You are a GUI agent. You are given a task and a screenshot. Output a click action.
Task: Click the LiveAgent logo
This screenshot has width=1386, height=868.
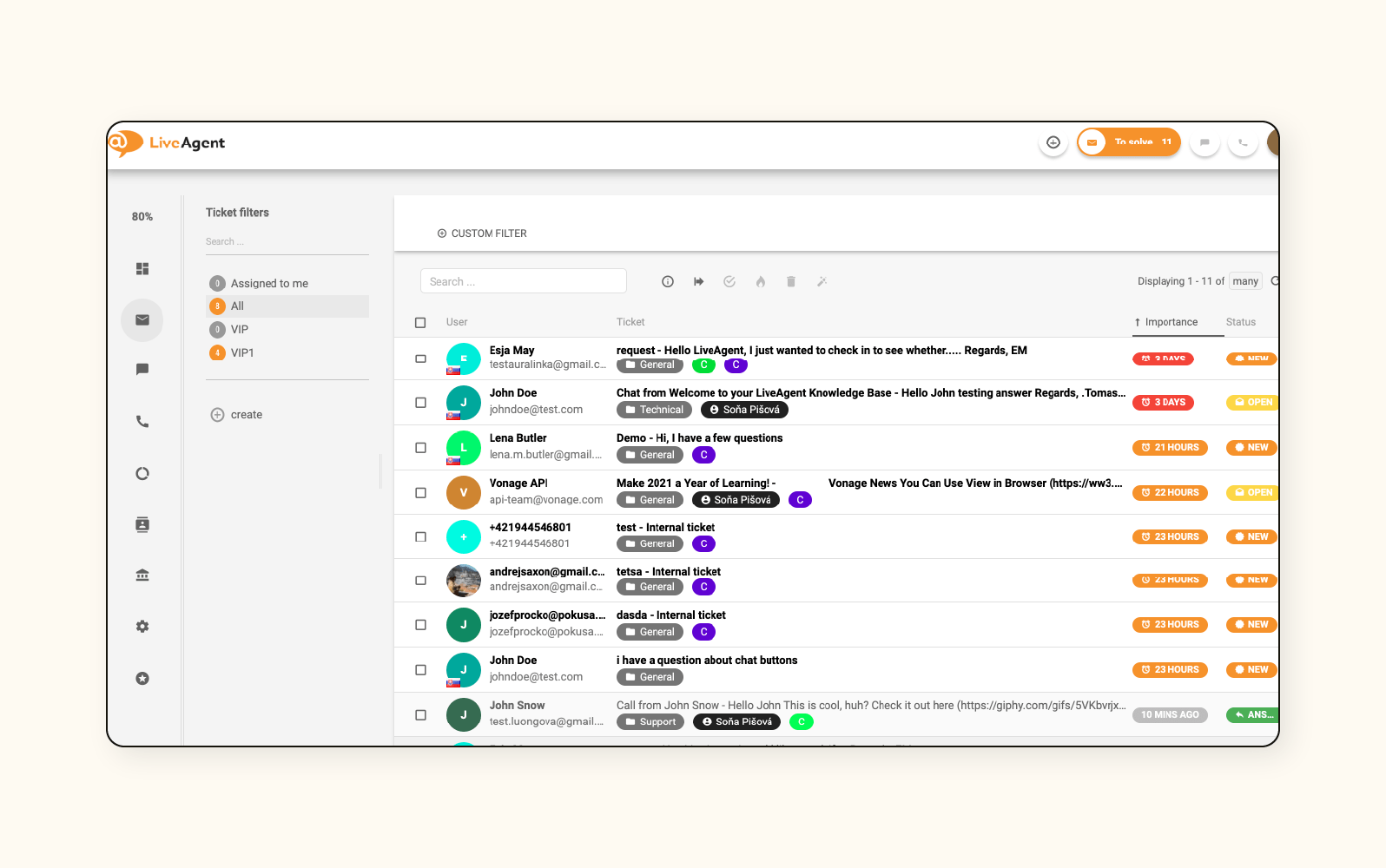[168, 142]
